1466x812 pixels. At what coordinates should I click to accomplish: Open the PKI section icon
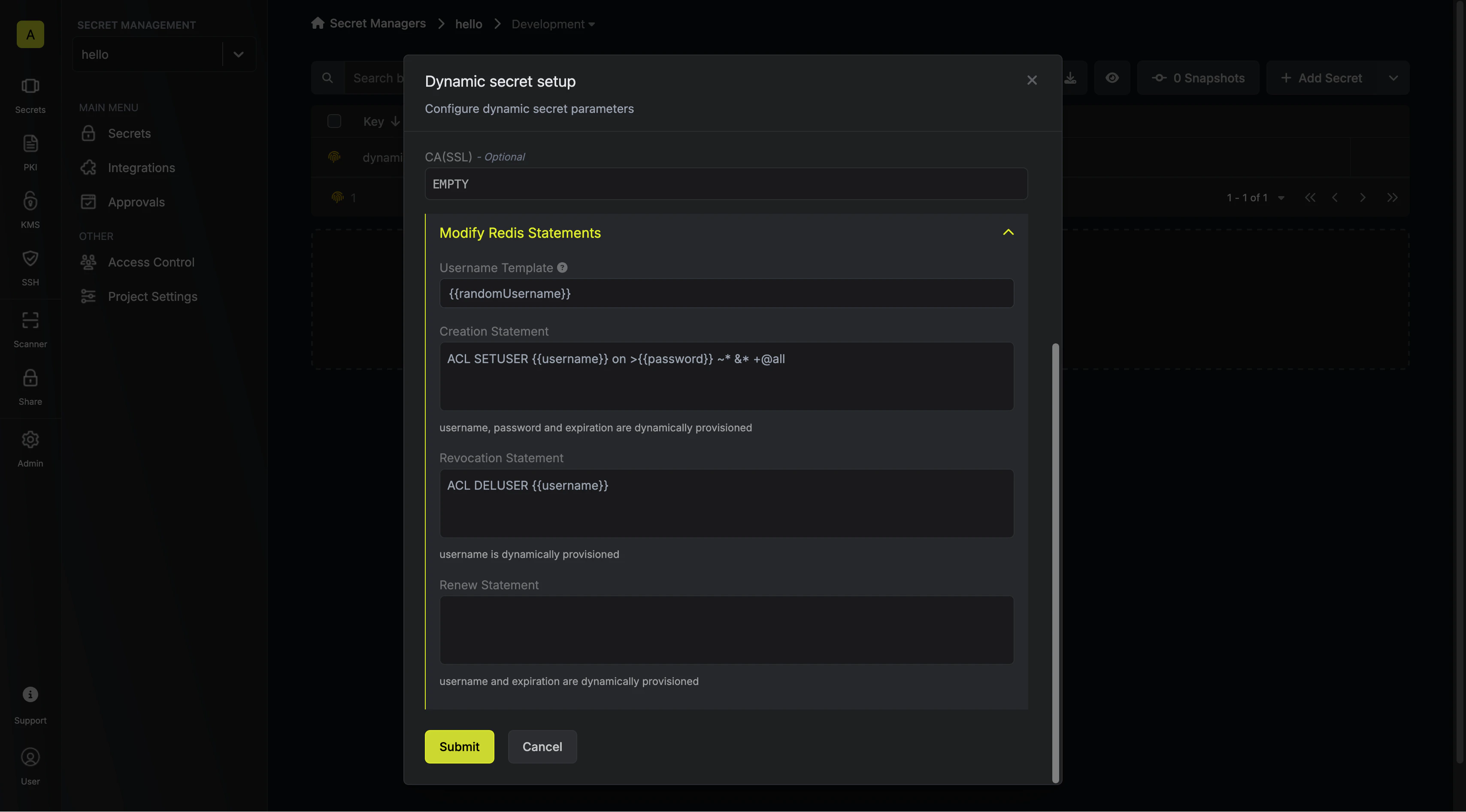[x=30, y=143]
